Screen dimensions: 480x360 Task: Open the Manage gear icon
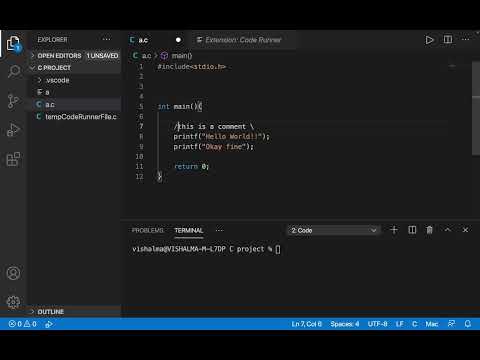13,302
